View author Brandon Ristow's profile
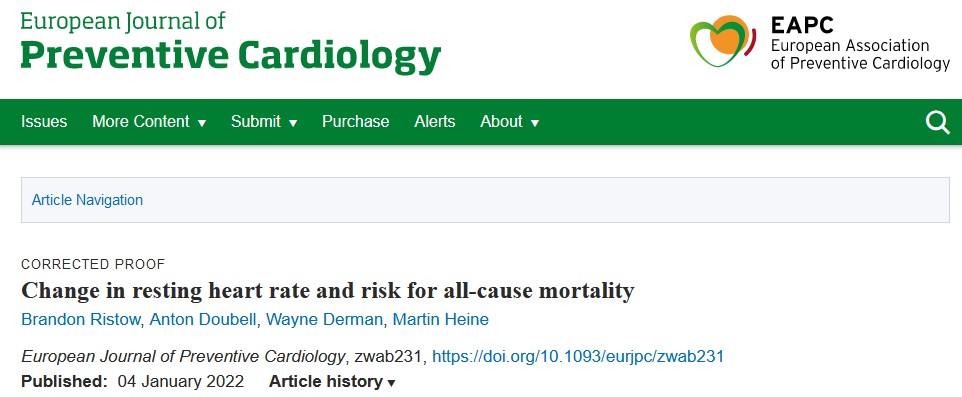Image resolution: width=962 pixels, height=397 pixels. click(x=81, y=320)
